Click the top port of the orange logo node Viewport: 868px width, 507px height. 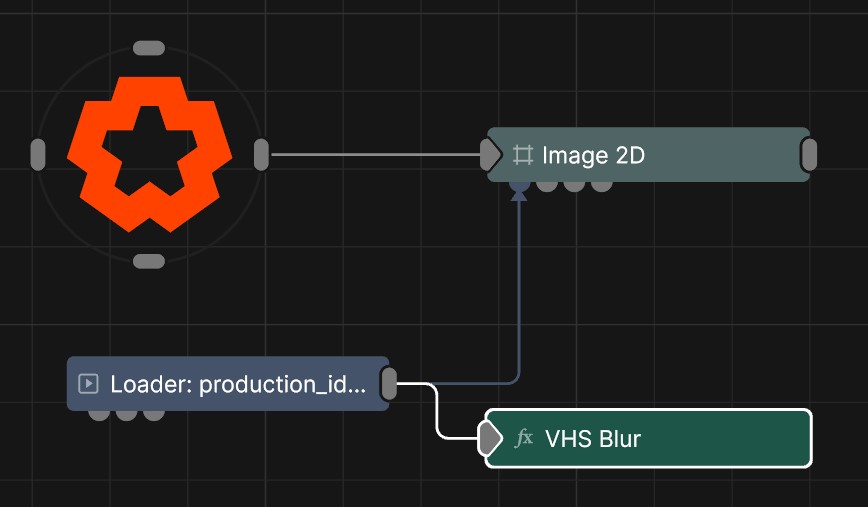coord(149,48)
